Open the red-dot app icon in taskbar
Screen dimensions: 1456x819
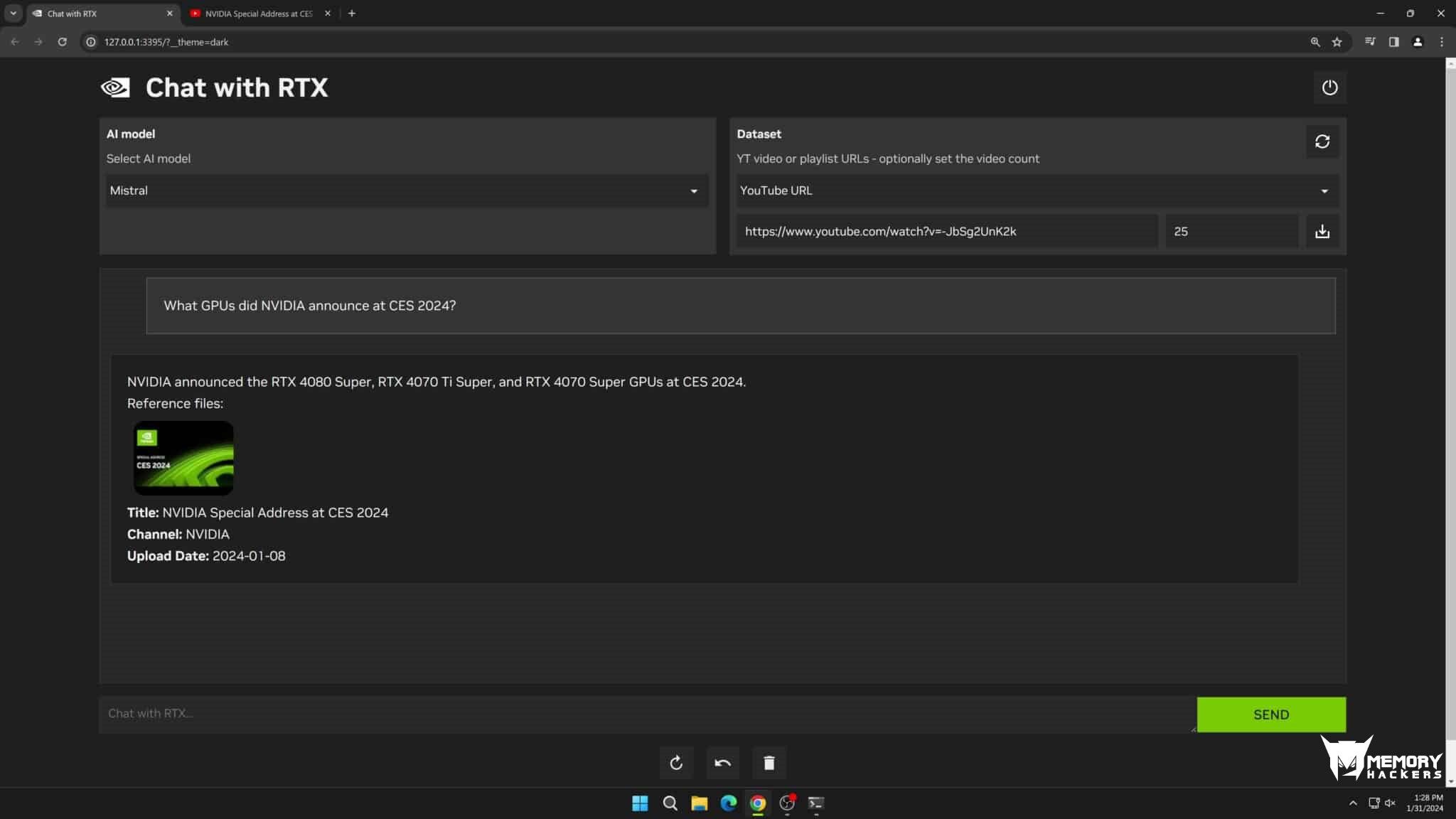tap(787, 803)
